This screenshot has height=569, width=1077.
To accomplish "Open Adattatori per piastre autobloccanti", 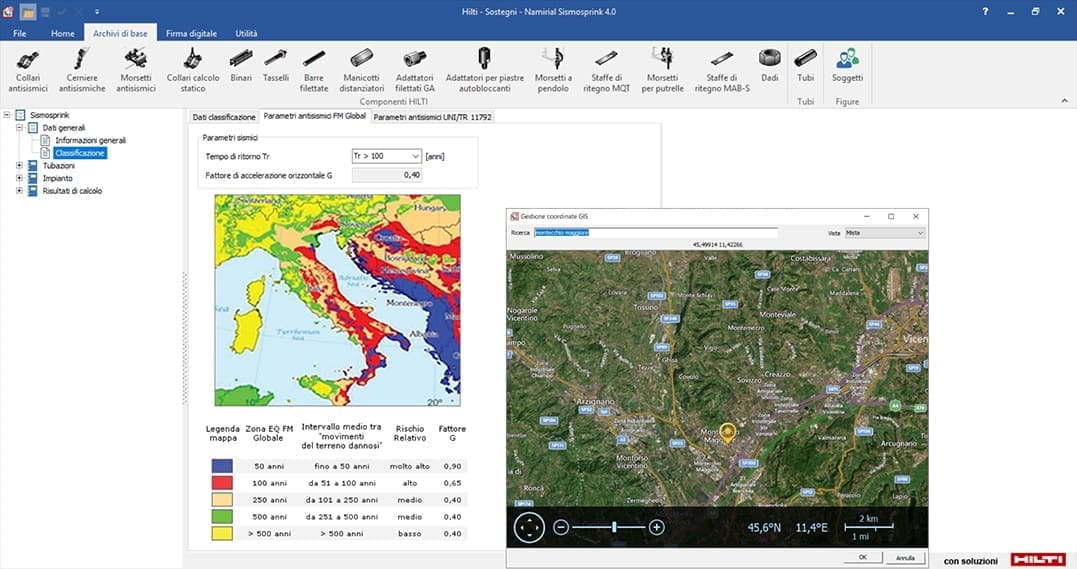I will (484, 69).
